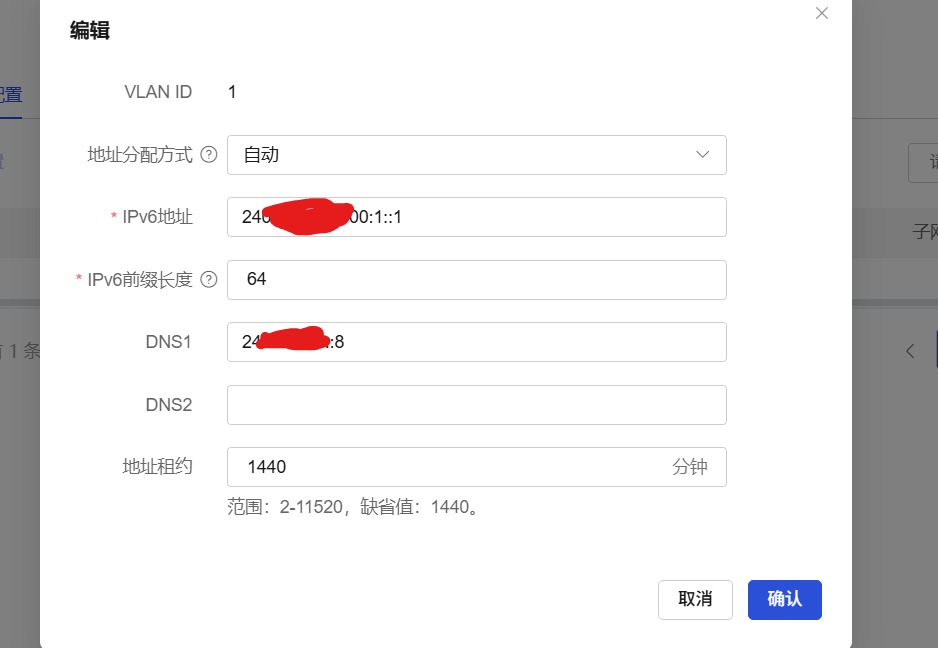This screenshot has width=938, height=648.
Task: Click the 范围：2-11520 hint text
Action: click(354, 507)
